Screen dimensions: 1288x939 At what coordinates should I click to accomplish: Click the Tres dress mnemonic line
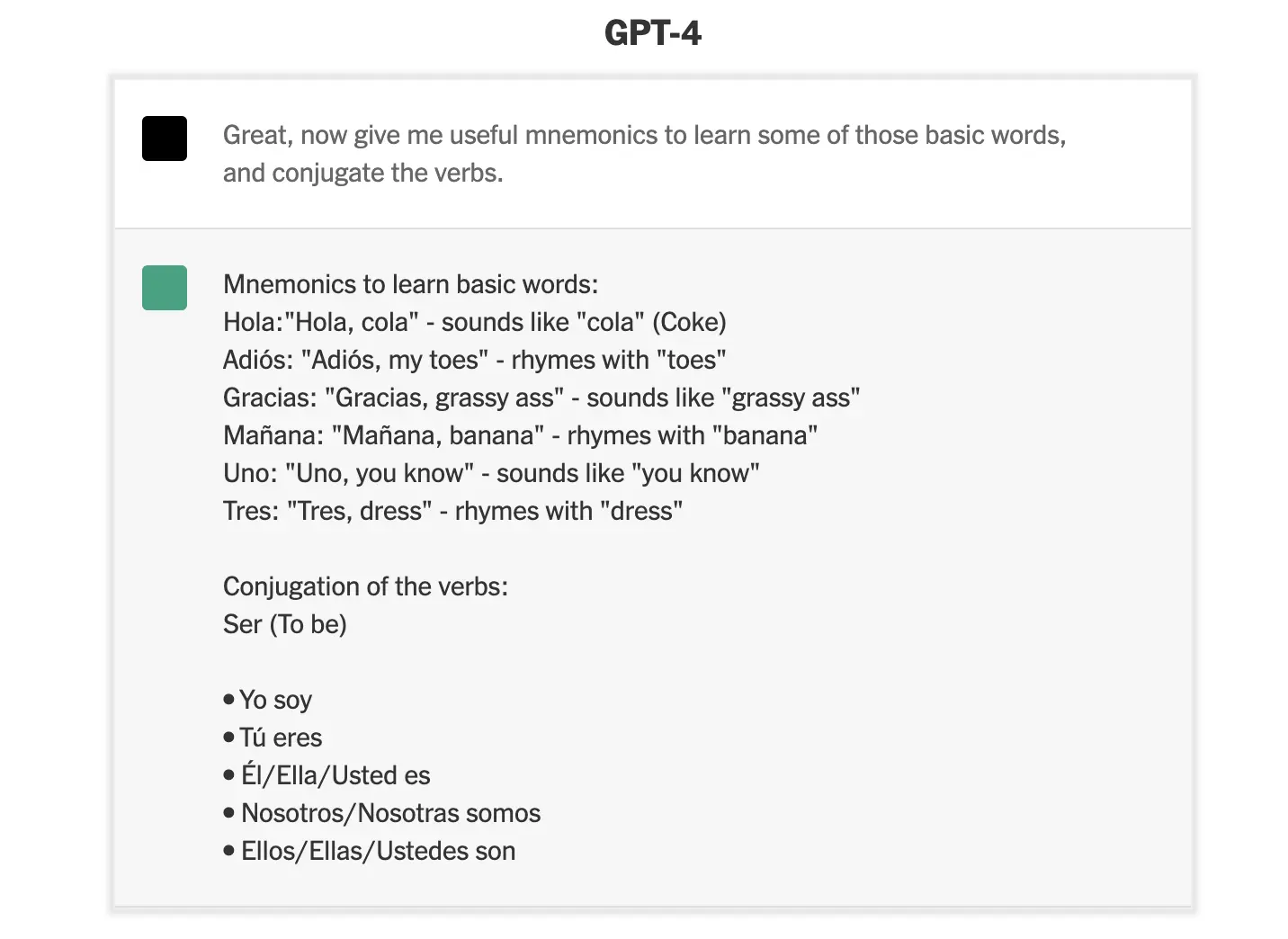pyautogui.click(x=453, y=511)
